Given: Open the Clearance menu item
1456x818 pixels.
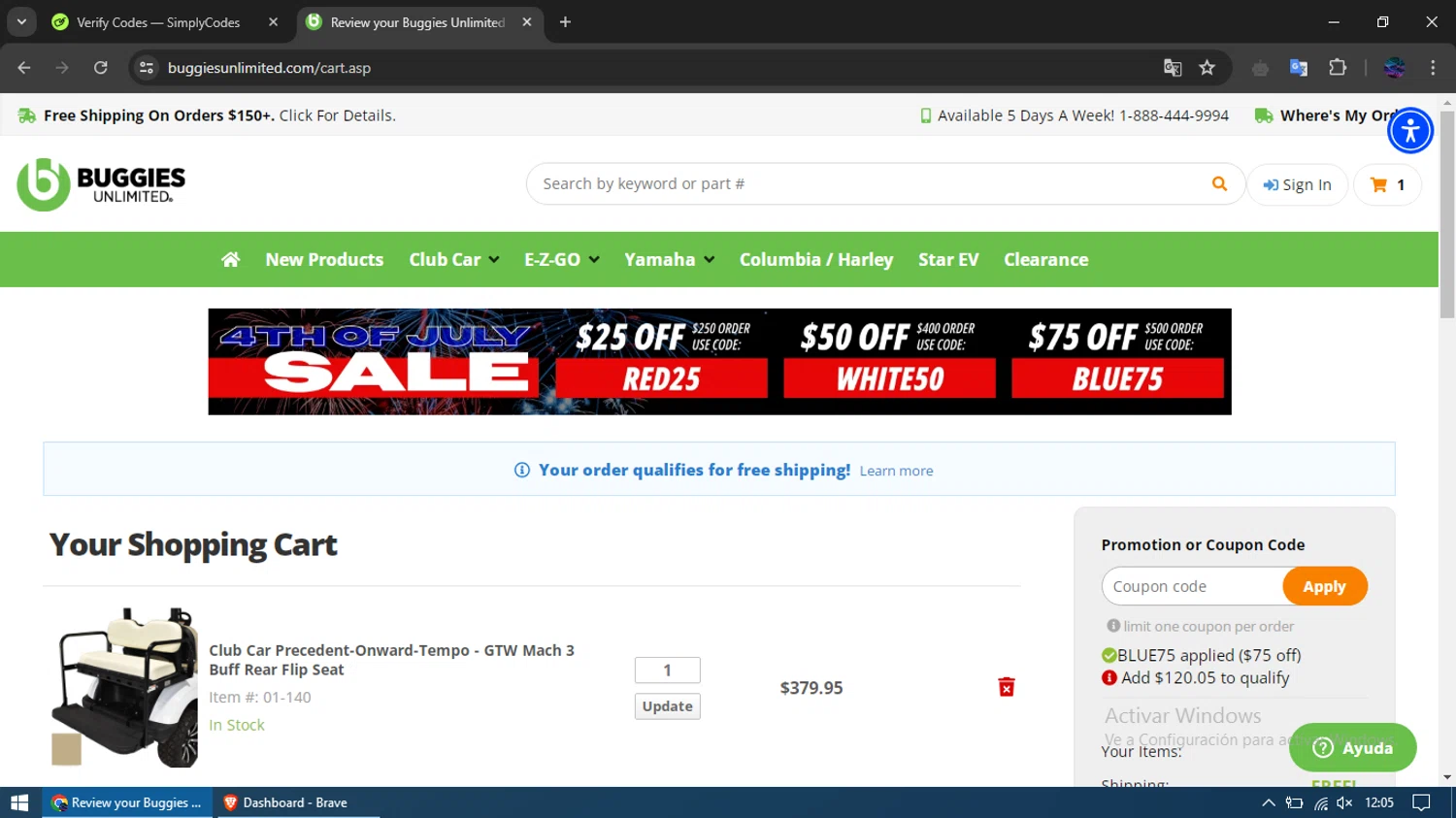Looking at the screenshot, I should coord(1045,259).
